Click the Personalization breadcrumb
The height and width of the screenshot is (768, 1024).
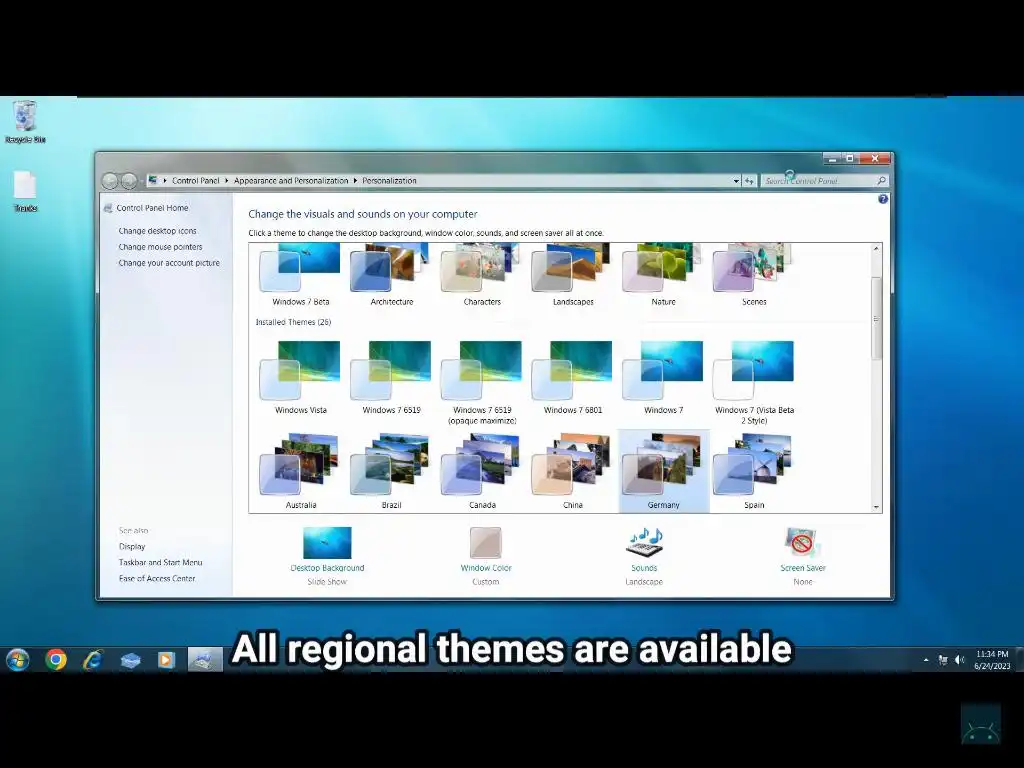(x=389, y=181)
